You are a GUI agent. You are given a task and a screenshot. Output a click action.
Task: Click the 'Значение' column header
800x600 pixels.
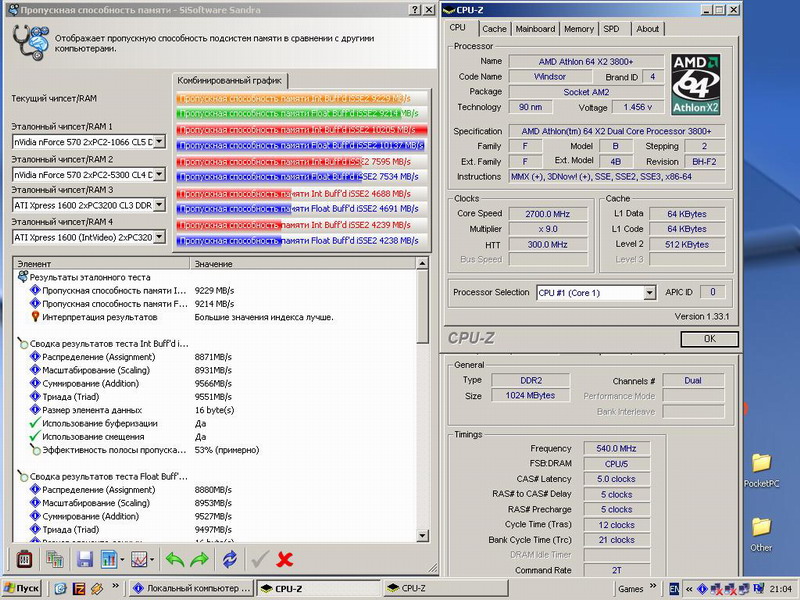(x=303, y=264)
